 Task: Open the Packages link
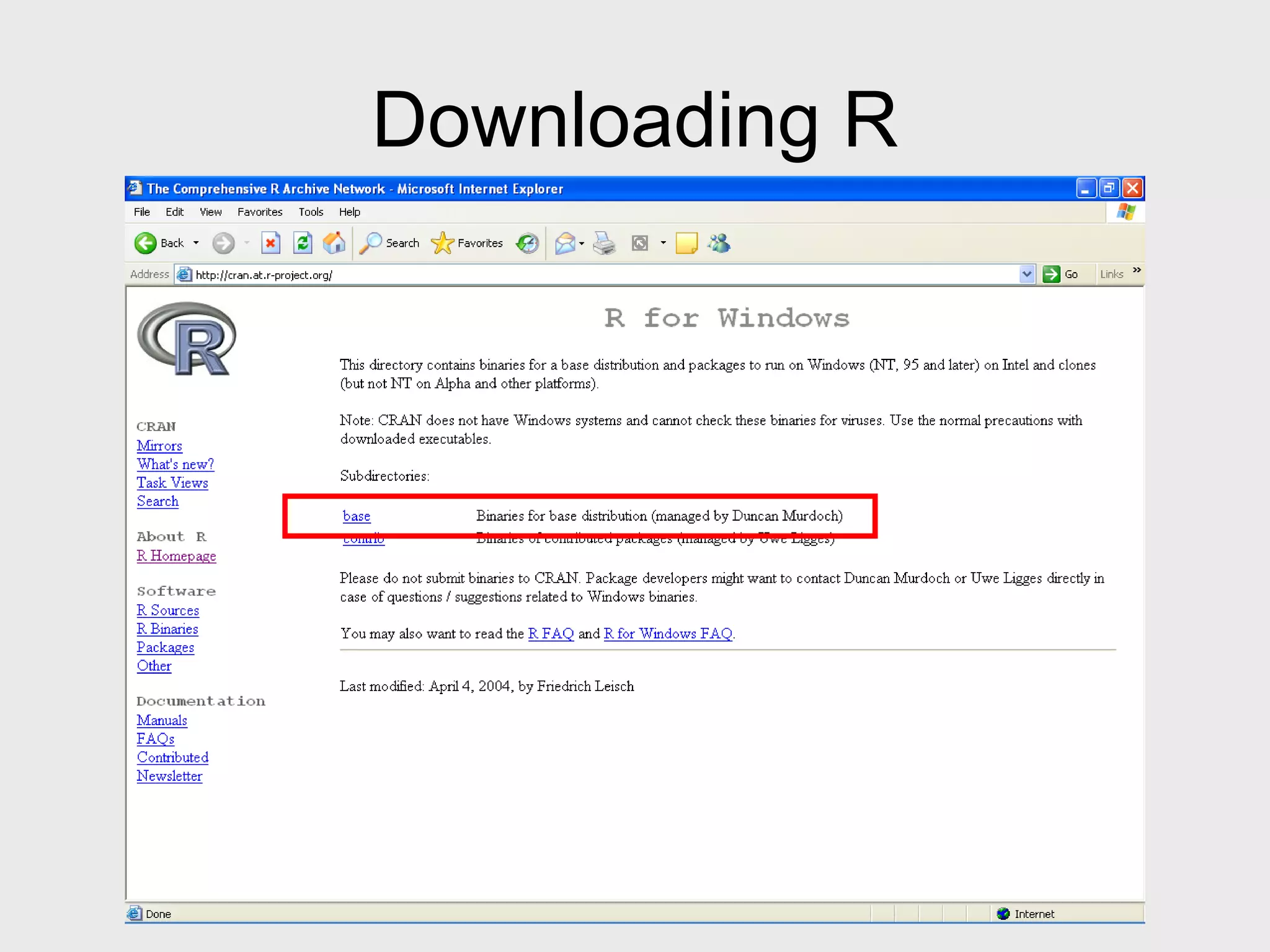[x=166, y=648]
